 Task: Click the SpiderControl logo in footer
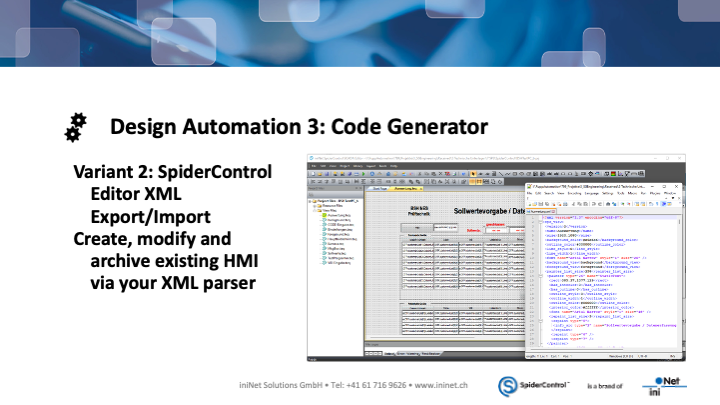pos(534,386)
